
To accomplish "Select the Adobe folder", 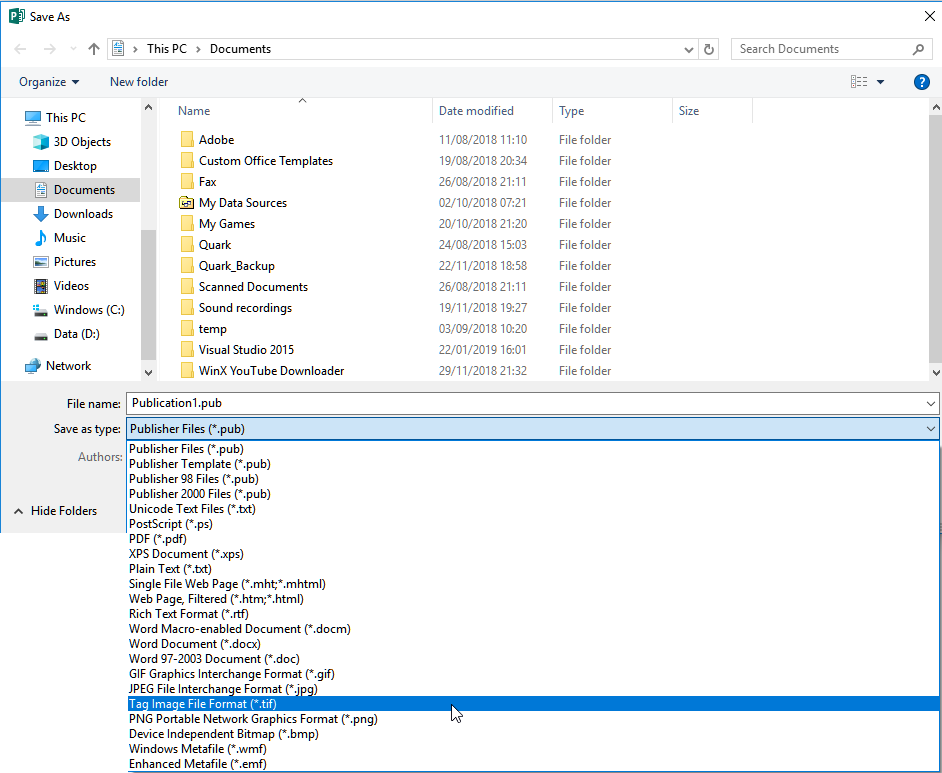I will (207, 140).
